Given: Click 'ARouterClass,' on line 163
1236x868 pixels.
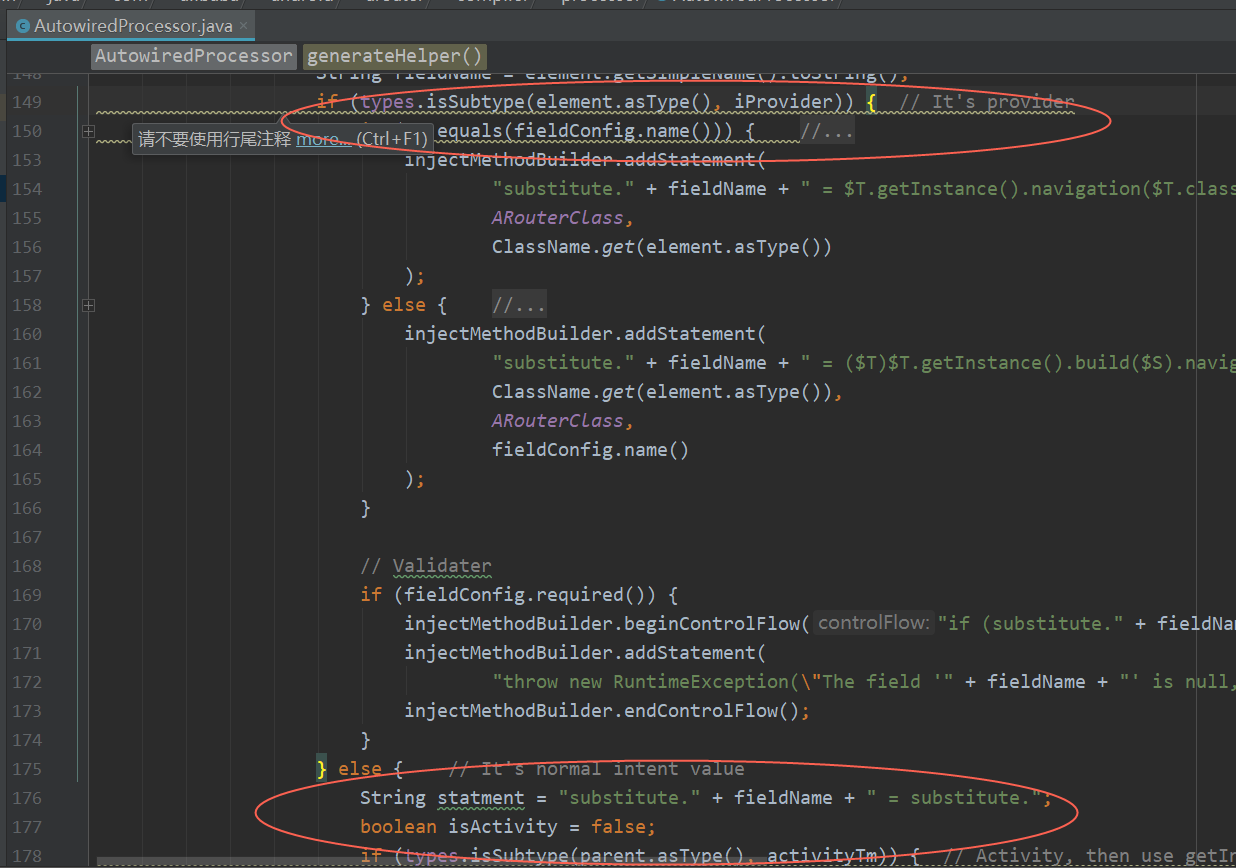Looking at the screenshot, I should point(564,421).
